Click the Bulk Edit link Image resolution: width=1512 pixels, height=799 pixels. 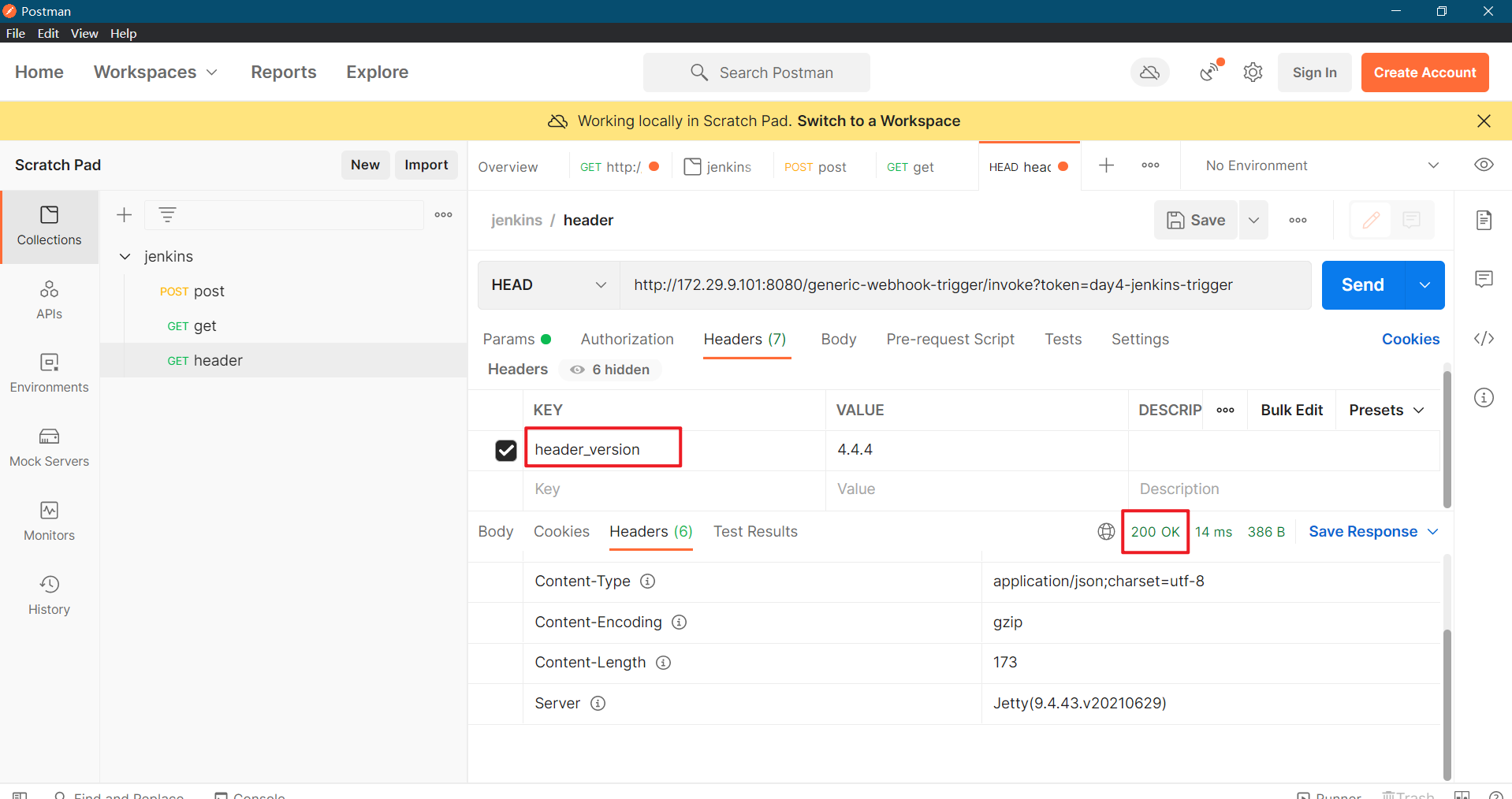tap(1291, 411)
